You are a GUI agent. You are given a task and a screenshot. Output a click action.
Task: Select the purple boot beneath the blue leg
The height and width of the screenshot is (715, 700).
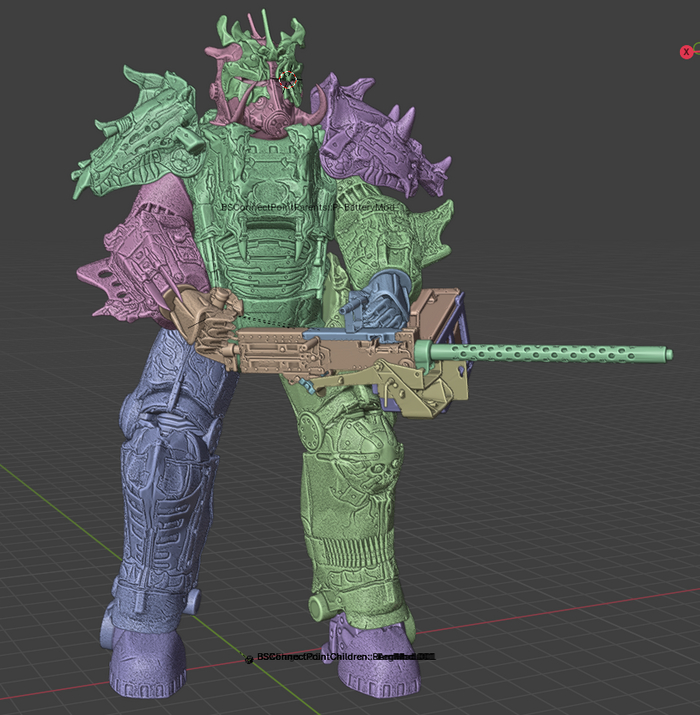click(x=148, y=662)
